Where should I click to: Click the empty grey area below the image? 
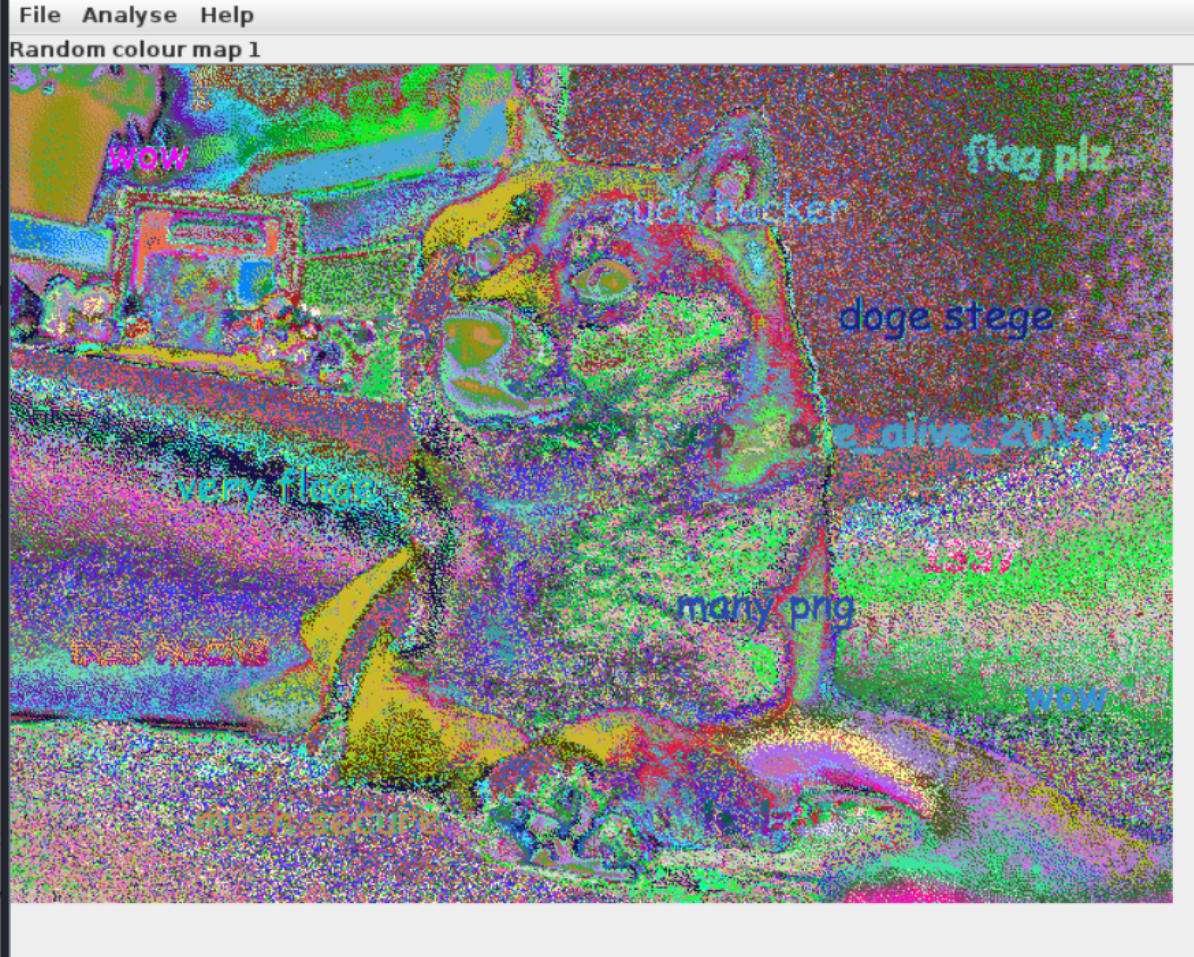[x=600, y=930]
